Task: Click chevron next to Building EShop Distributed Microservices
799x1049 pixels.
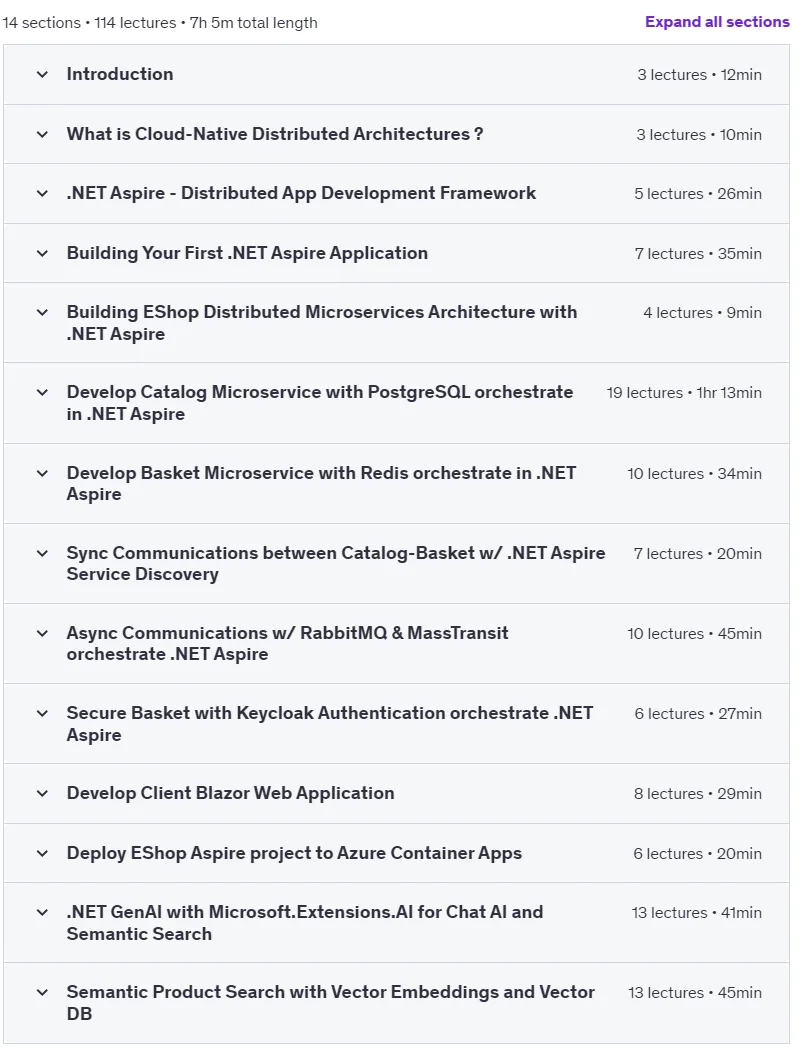Action: (x=42, y=312)
